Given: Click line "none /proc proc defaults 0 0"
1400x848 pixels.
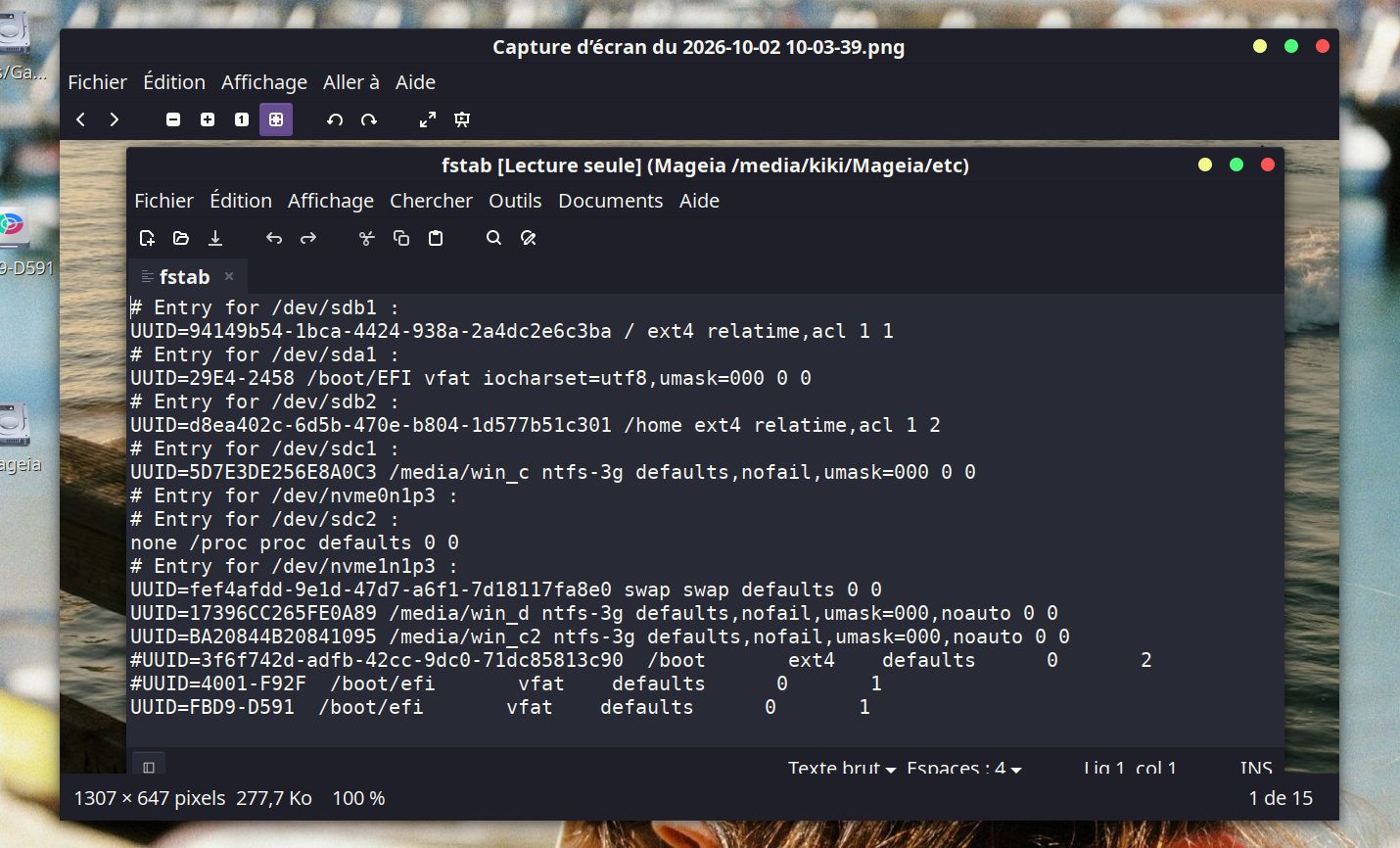Looking at the screenshot, I should click(295, 542).
